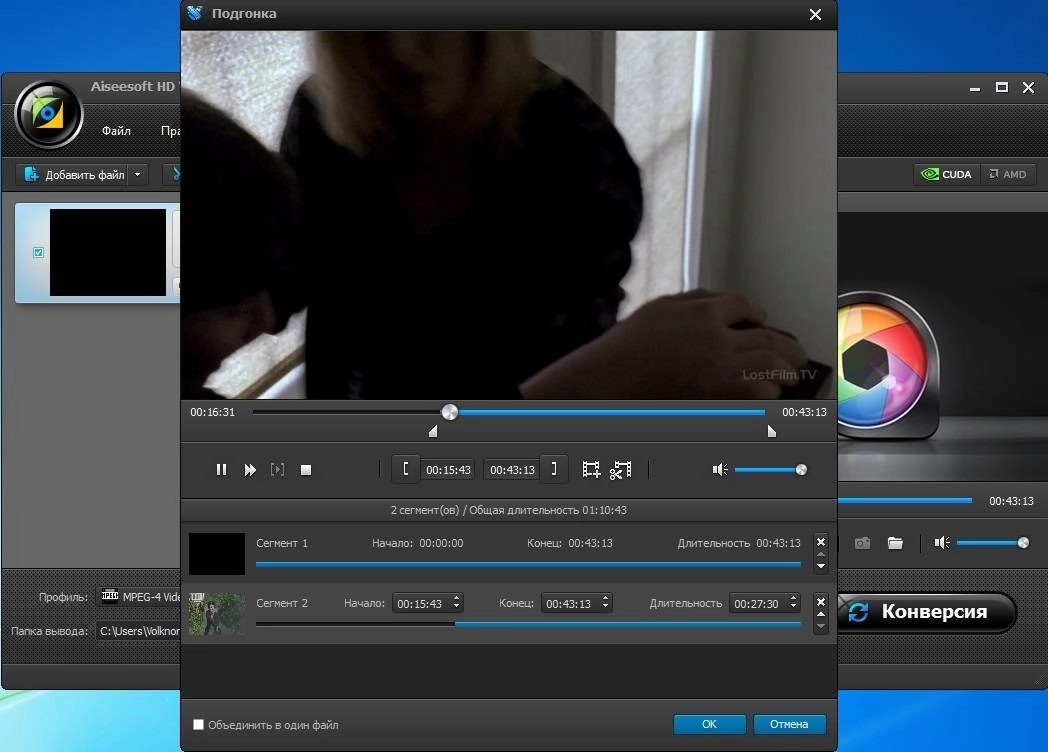Open snapshot folder icon in preview
The height and width of the screenshot is (752, 1048).
tap(895, 543)
